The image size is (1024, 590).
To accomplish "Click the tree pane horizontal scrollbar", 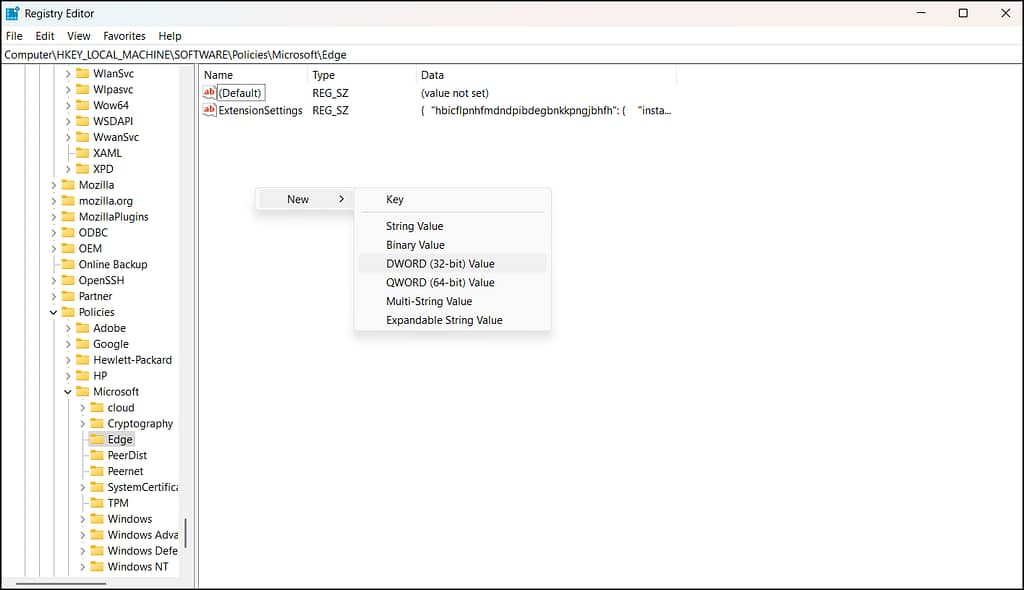I will (x=60, y=583).
